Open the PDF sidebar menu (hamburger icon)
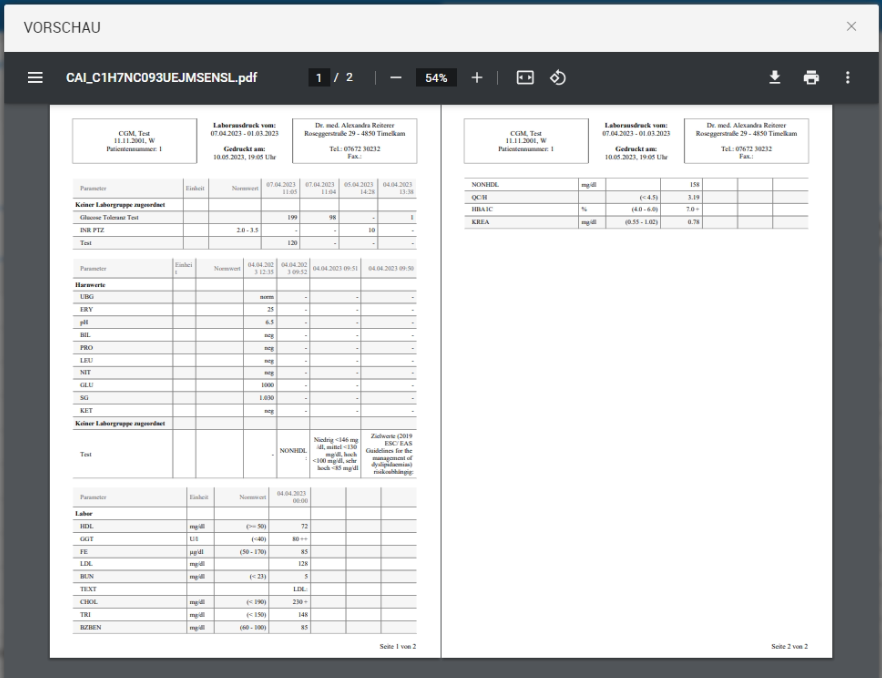This screenshot has height=678, width=882. coord(35,78)
